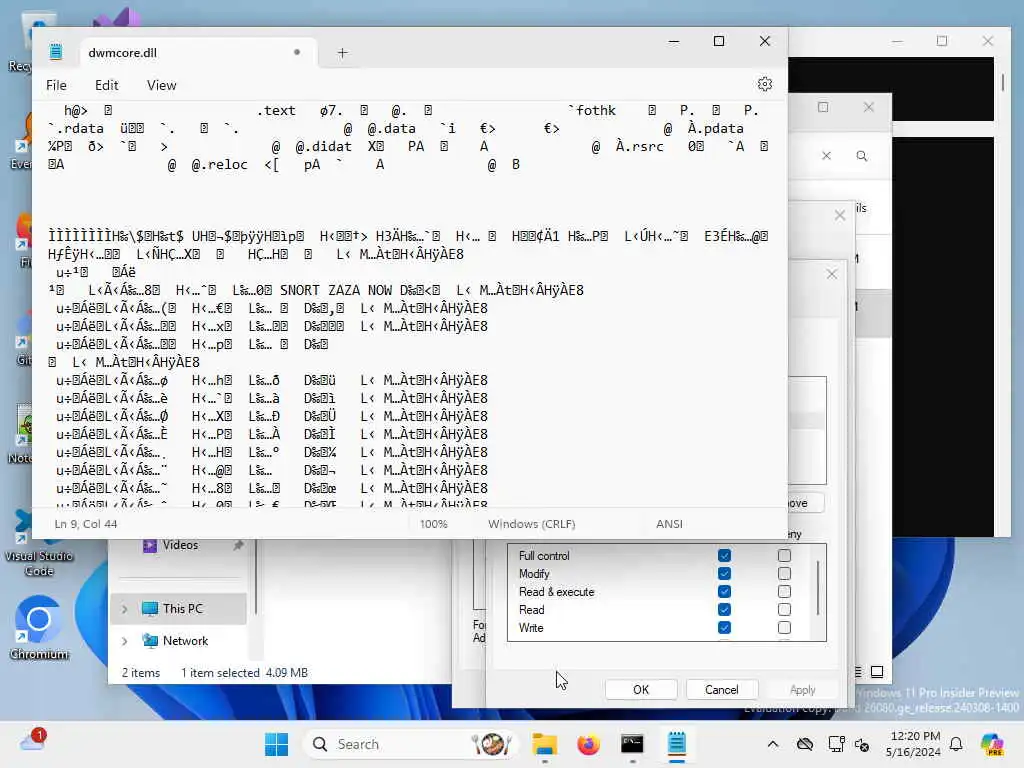Click the muted volume tray icon
The image size is (1024, 768).
coord(862,744)
